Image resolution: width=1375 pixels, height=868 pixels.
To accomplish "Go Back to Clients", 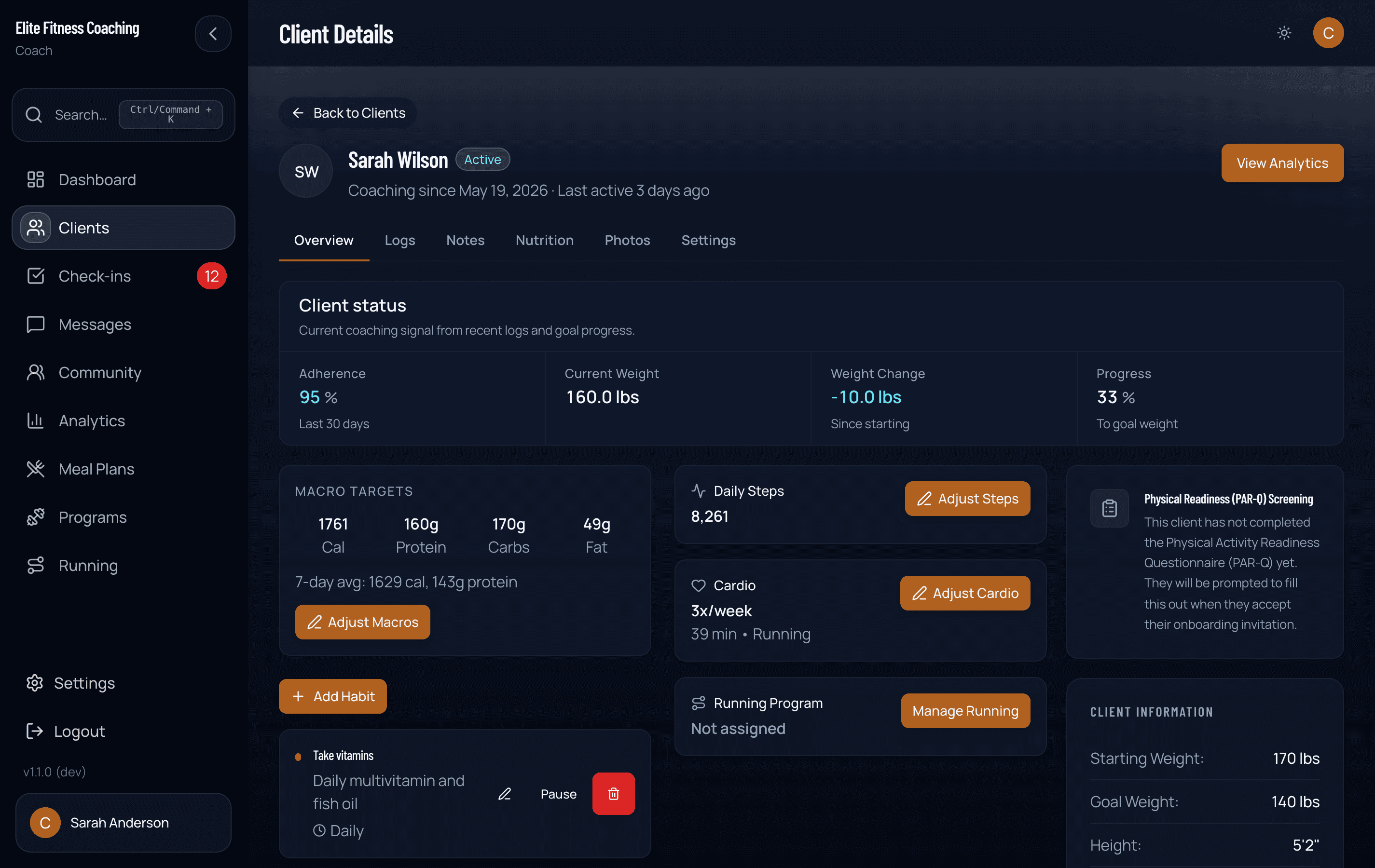I will [348, 113].
